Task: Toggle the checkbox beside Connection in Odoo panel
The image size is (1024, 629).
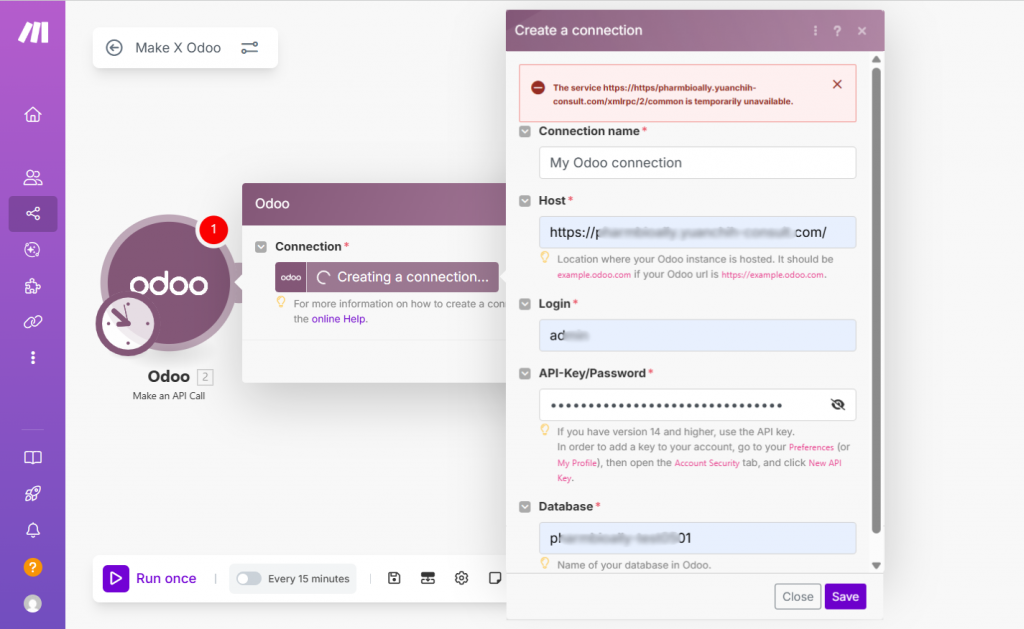Action: [x=261, y=247]
